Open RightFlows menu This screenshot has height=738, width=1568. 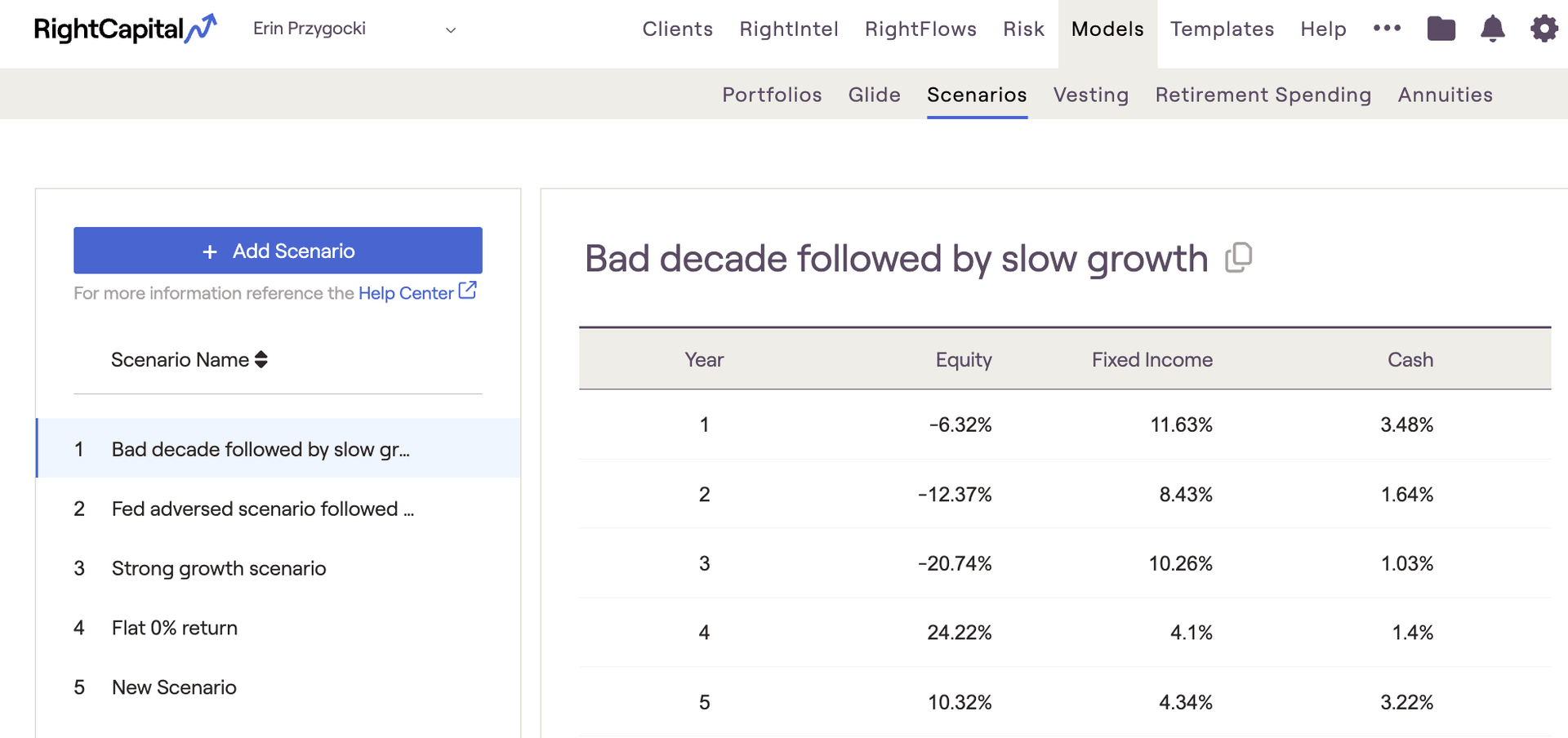tap(920, 29)
